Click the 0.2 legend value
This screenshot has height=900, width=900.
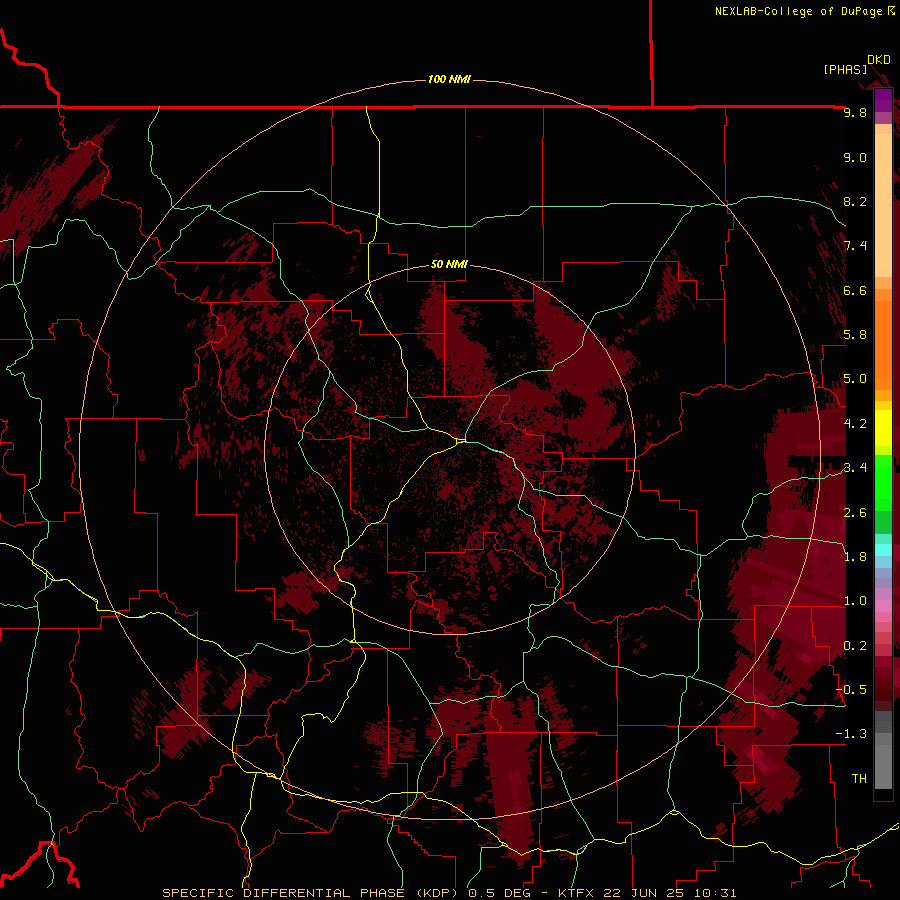(855, 646)
